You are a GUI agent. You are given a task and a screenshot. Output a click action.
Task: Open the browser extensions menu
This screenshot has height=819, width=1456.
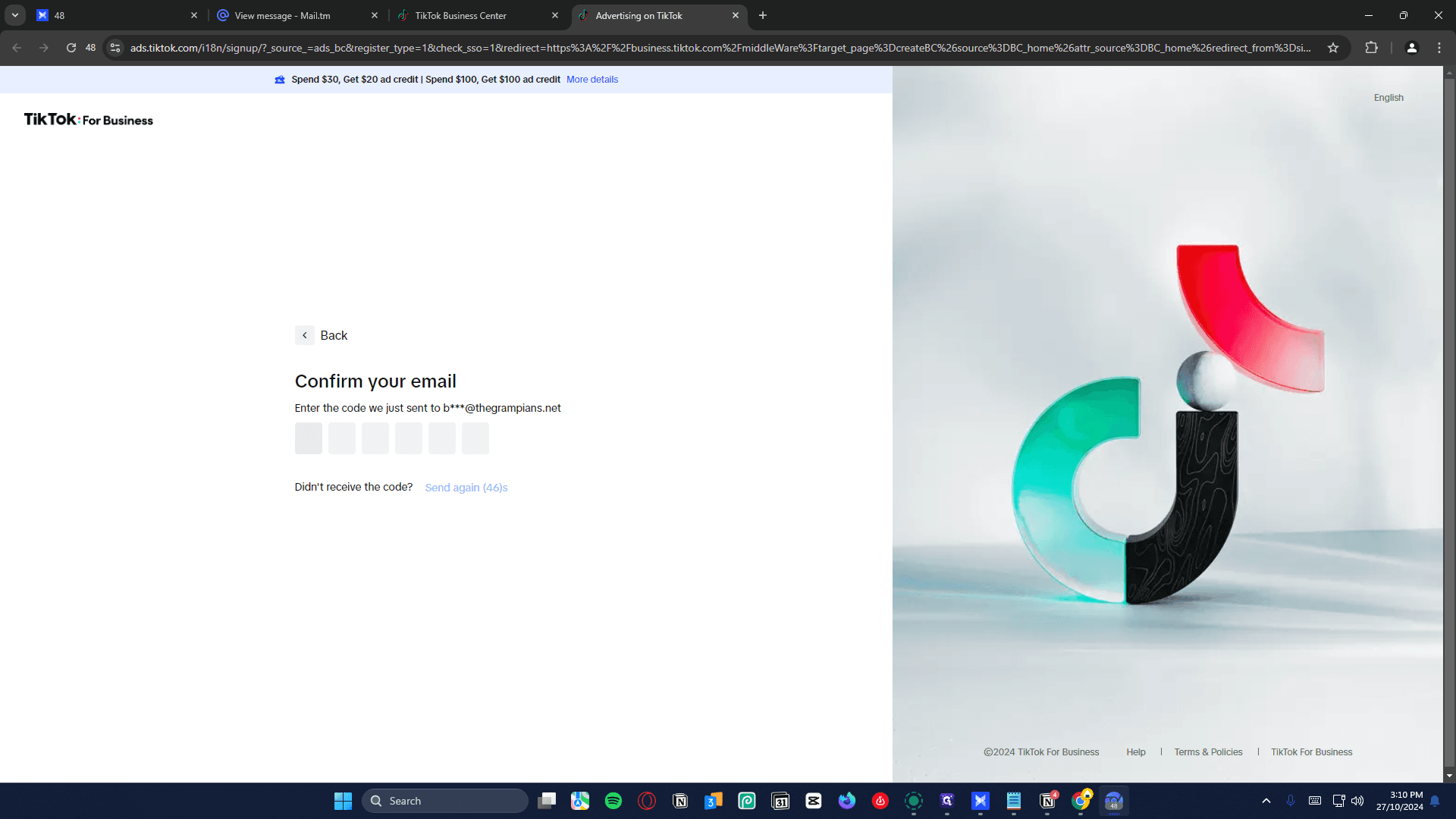pos(1371,48)
